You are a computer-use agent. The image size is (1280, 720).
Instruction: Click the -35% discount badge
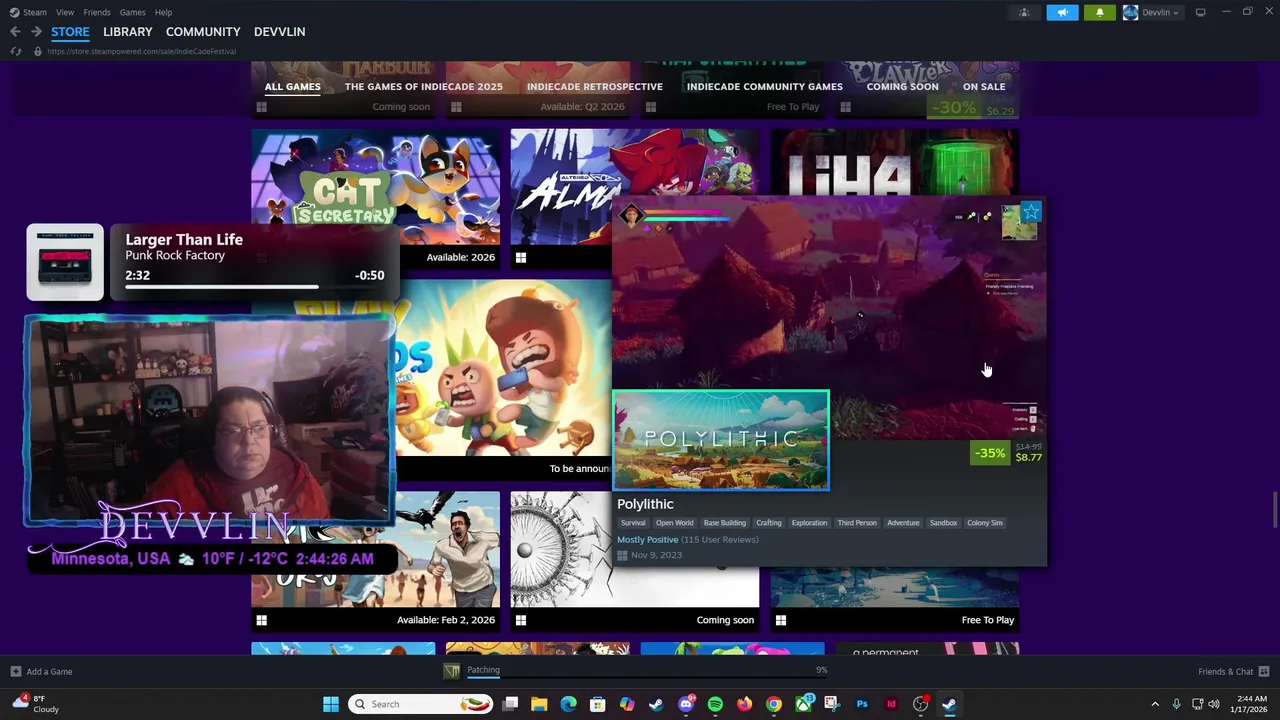click(990, 453)
